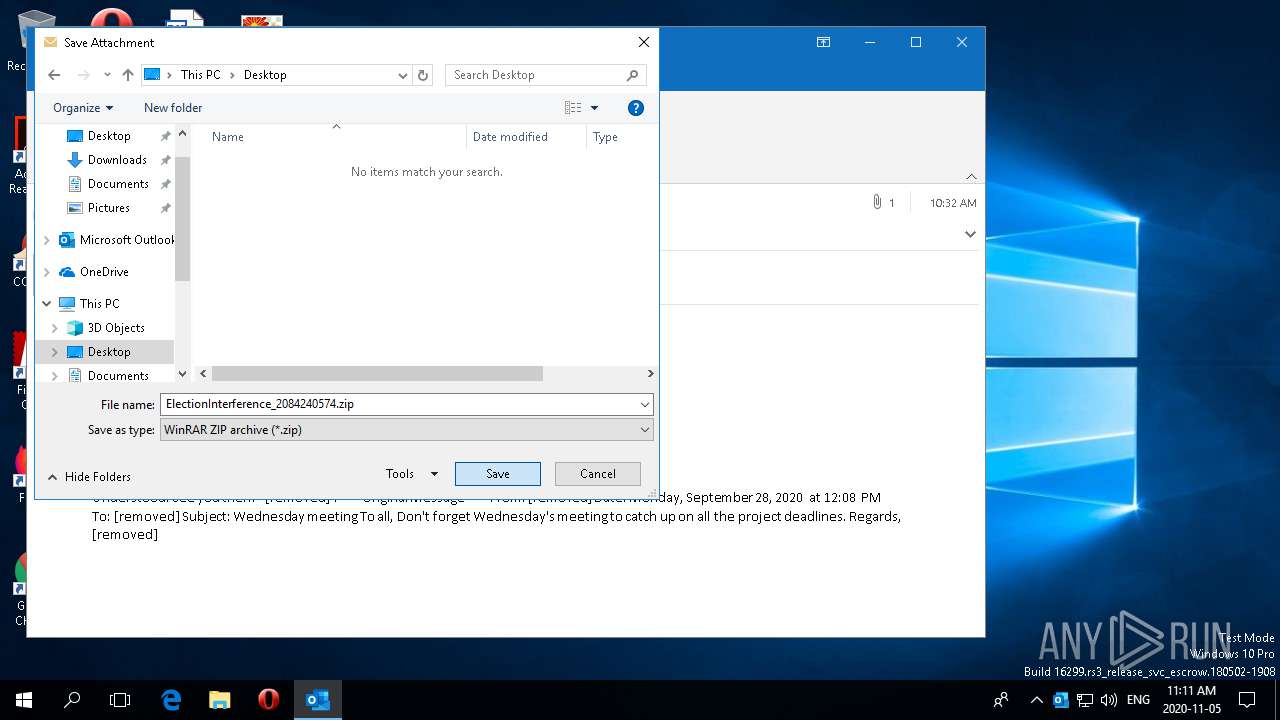Refresh the Desktop folder listing
The image size is (1280, 720).
(x=423, y=75)
